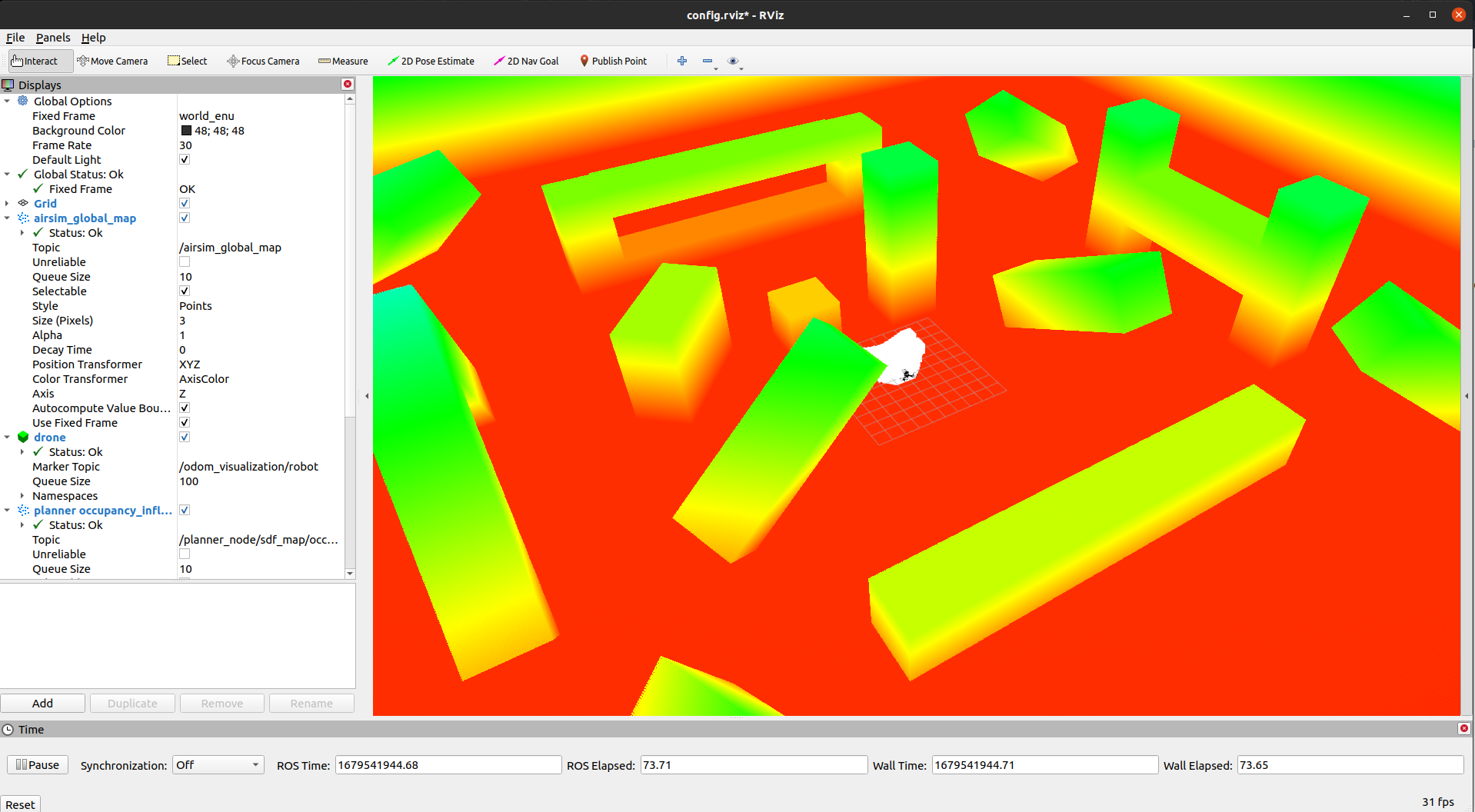Toggle the planner occupancy display checkbox
This screenshot has width=1475, height=812.
click(185, 510)
